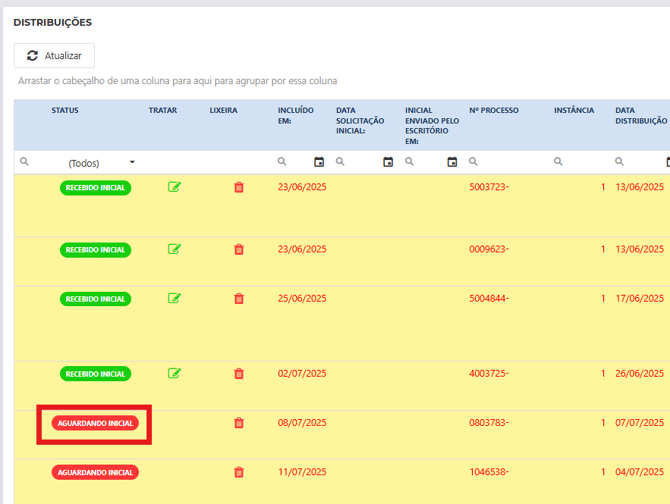Open calendar picker in Incluído Em filter
The height and width of the screenshot is (504, 670).
click(319, 162)
